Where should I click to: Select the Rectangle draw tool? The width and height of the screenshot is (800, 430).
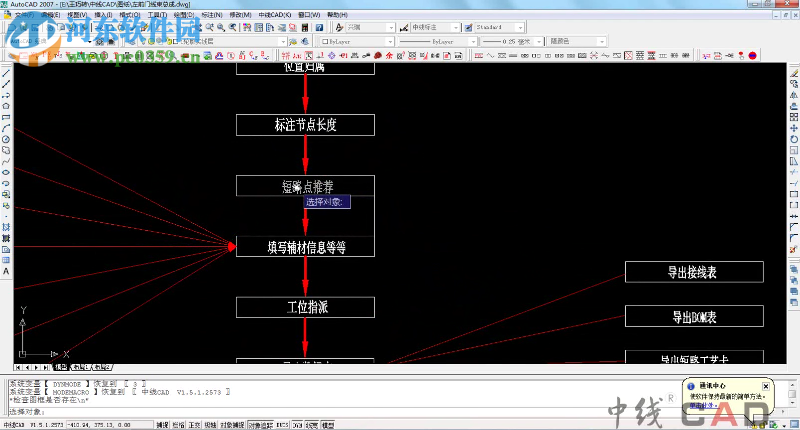[x=6, y=117]
